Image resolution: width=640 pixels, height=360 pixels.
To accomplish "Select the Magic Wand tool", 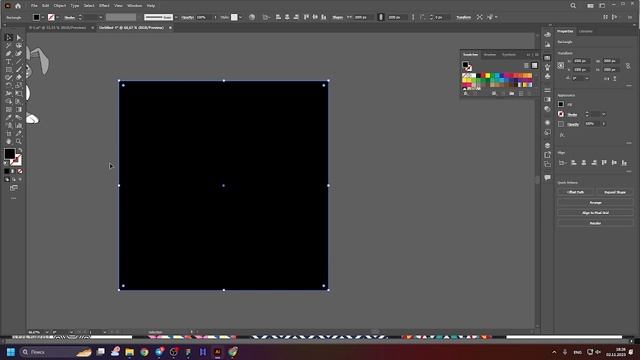I will 9,46.
